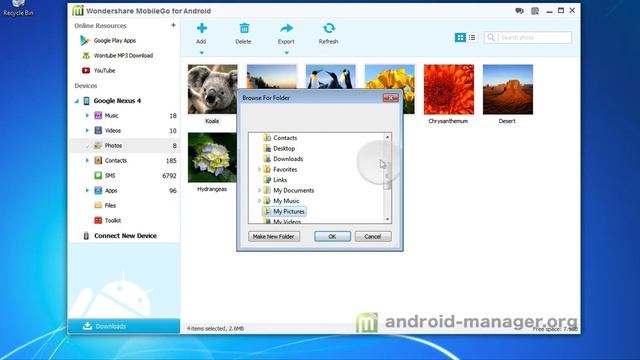Open the Add dropdown arrow
This screenshot has width=640, height=360.
pos(202,53)
